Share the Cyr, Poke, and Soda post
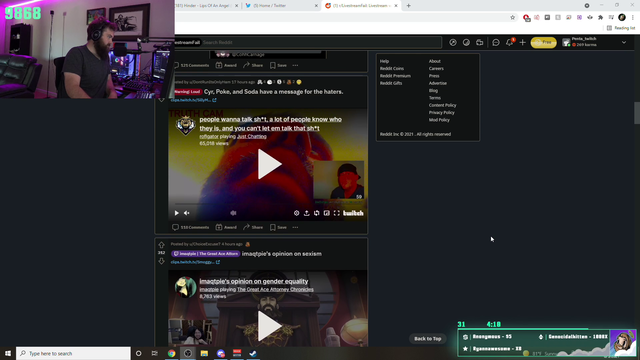Viewport: 640px width, 360px height. (x=253, y=227)
